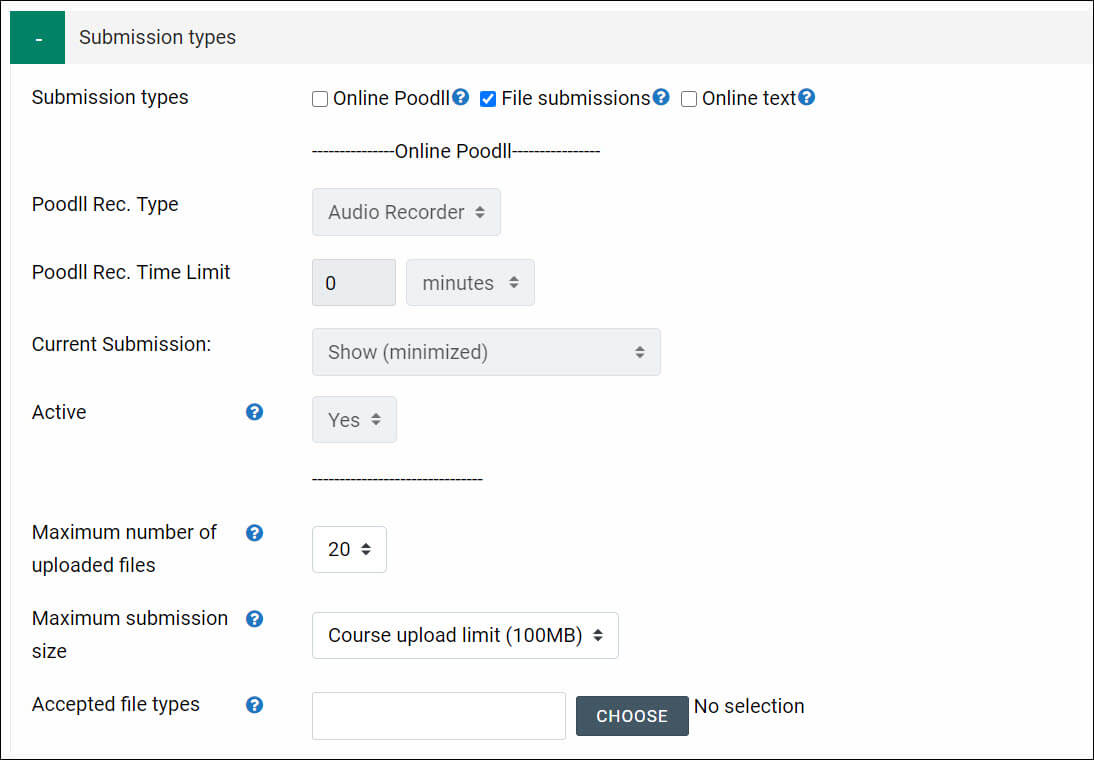Open help for Online text
Viewport: 1094px width, 760px height.
pyautogui.click(x=807, y=97)
